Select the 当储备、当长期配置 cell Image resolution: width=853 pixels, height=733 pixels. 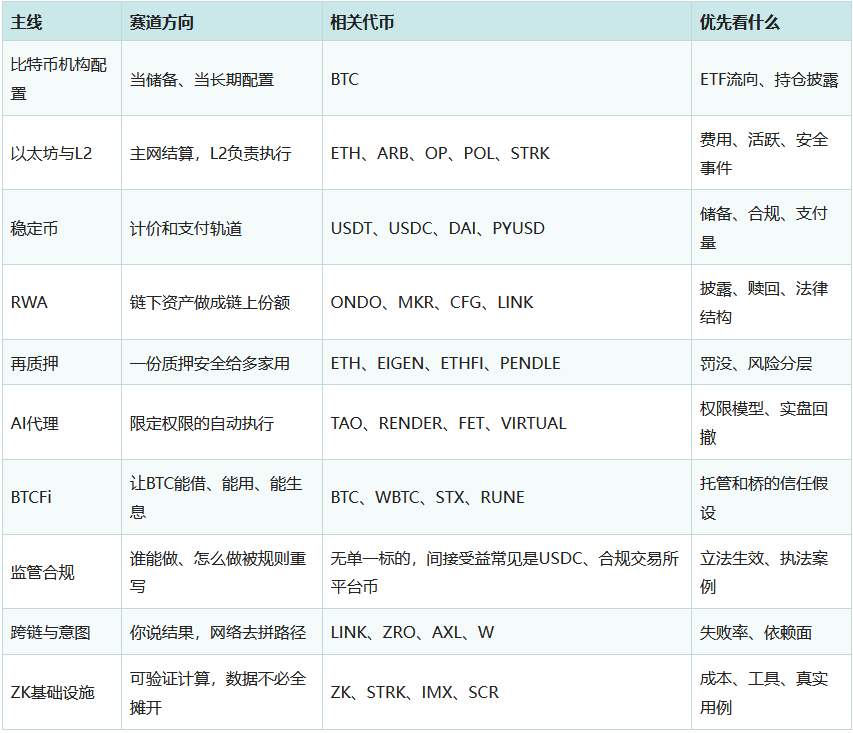222,78
